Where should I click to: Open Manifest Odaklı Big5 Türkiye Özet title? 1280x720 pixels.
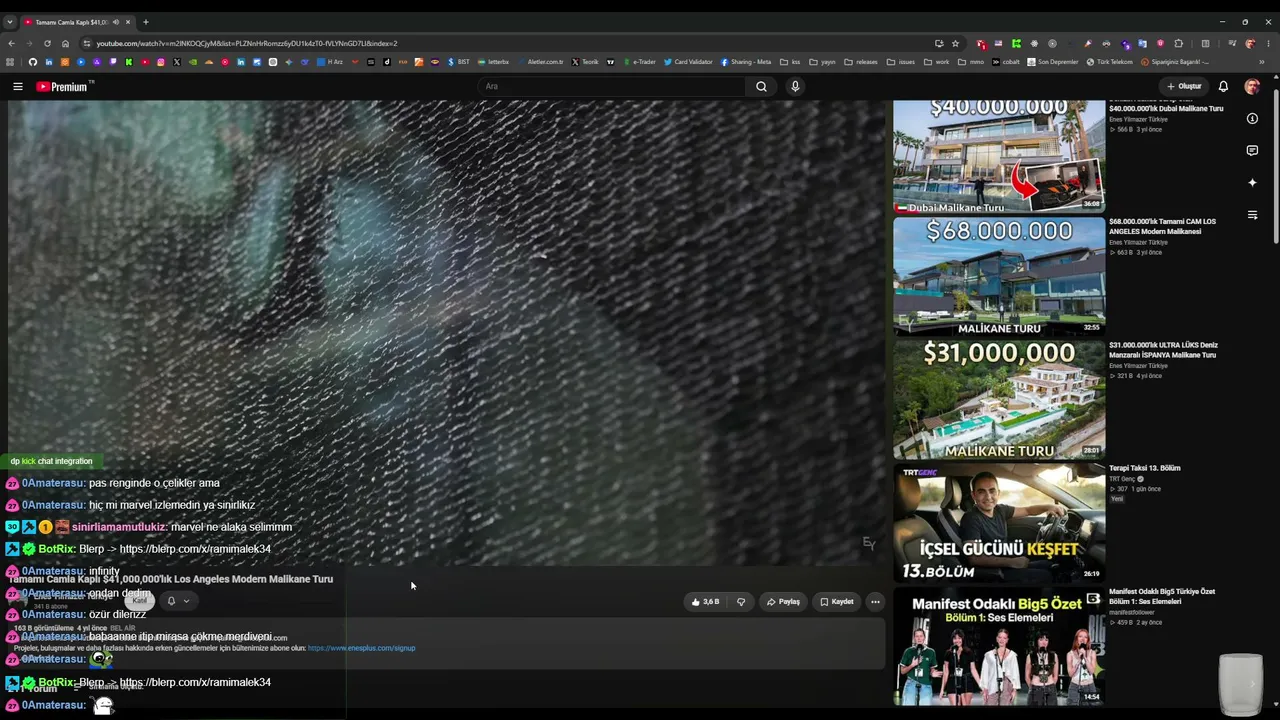point(1162,596)
